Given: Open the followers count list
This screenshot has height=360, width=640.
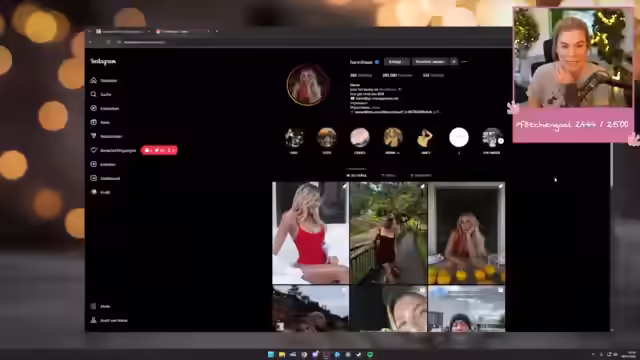Looking at the screenshot, I should pos(397,76).
